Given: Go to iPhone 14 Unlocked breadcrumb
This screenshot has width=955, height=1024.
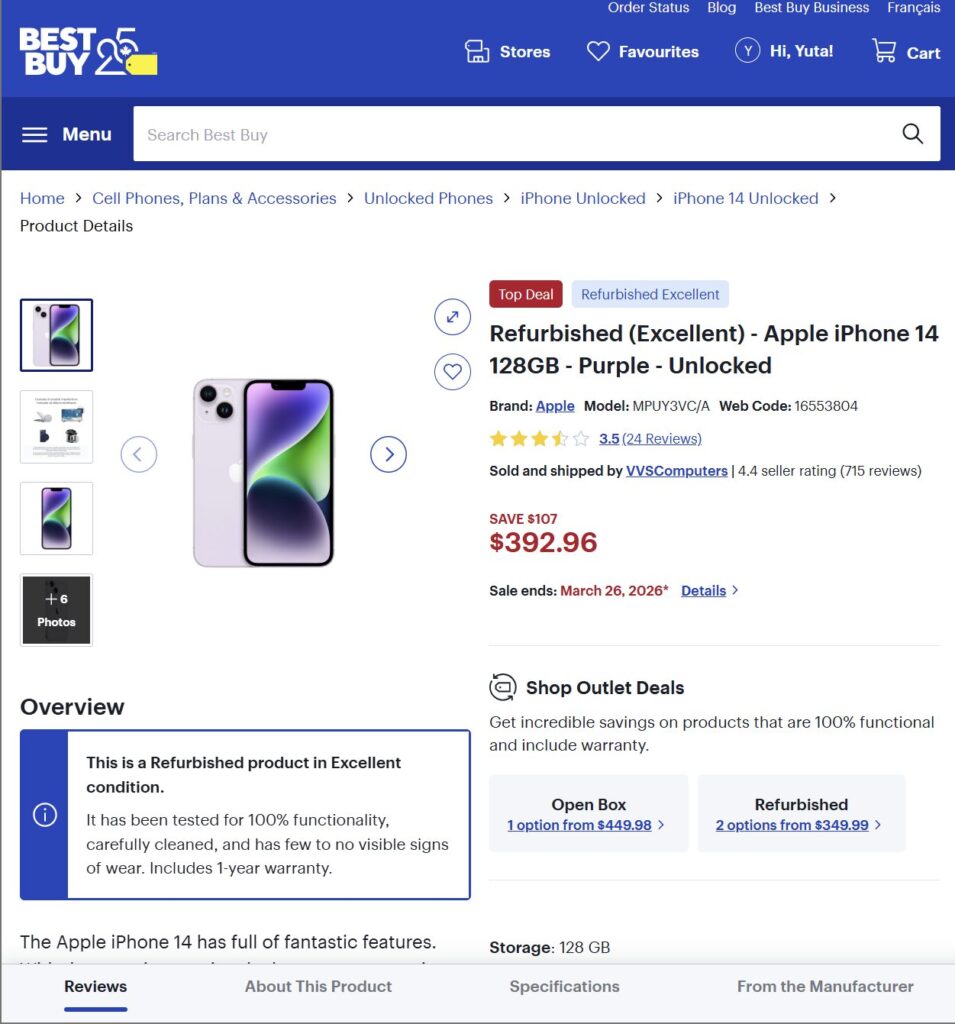Looking at the screenshot, I should pos(745,198).
